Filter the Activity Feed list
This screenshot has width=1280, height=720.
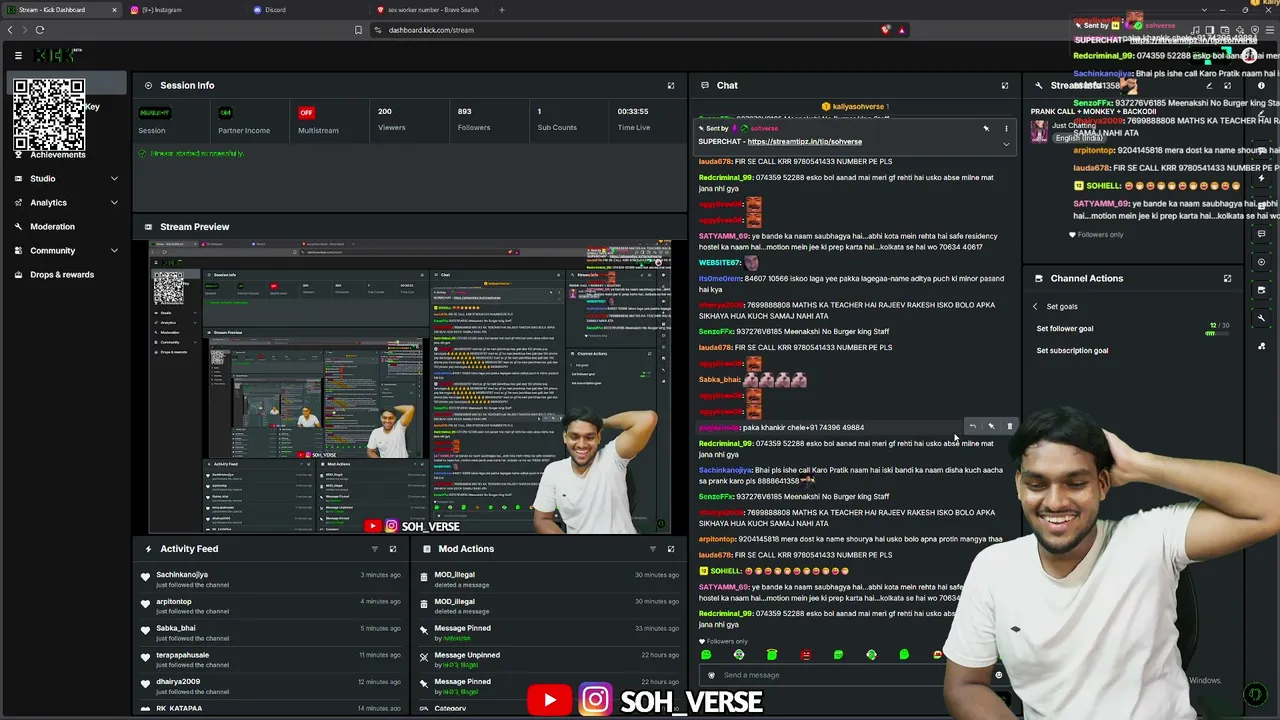375,549
